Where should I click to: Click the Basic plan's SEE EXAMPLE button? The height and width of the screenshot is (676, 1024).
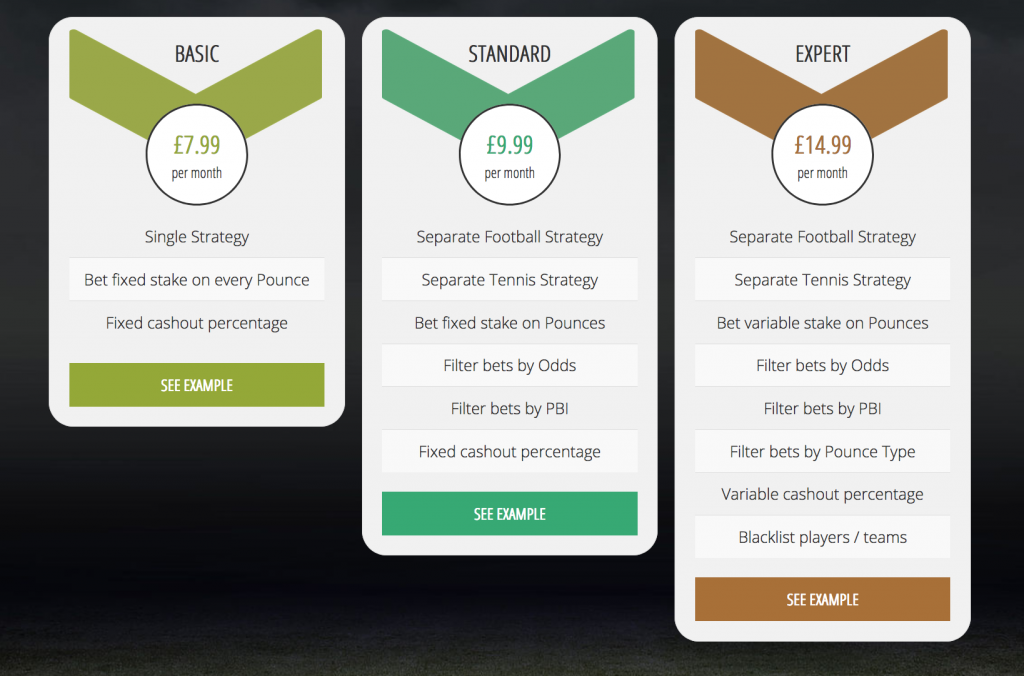point(197,385)
